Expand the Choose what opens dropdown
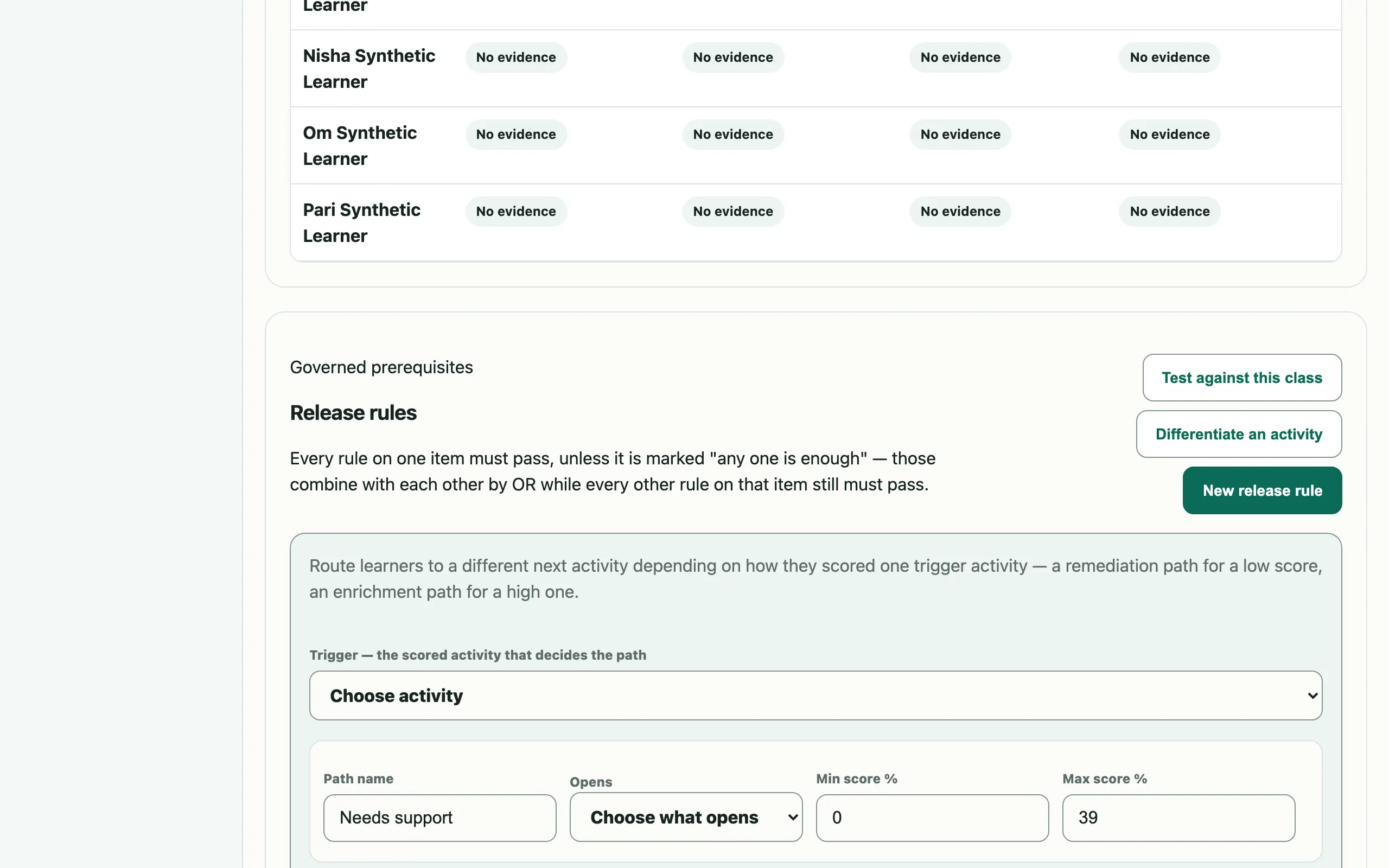This screenshot has width=1389, height=868. tap(686, 817)
